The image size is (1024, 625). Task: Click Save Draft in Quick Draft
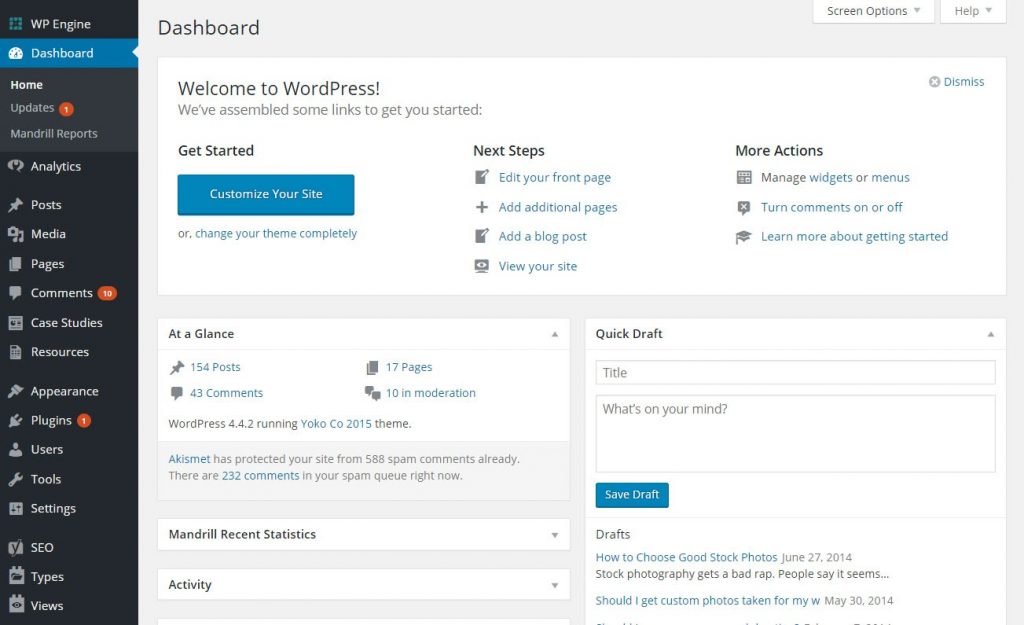click(631, 494)
